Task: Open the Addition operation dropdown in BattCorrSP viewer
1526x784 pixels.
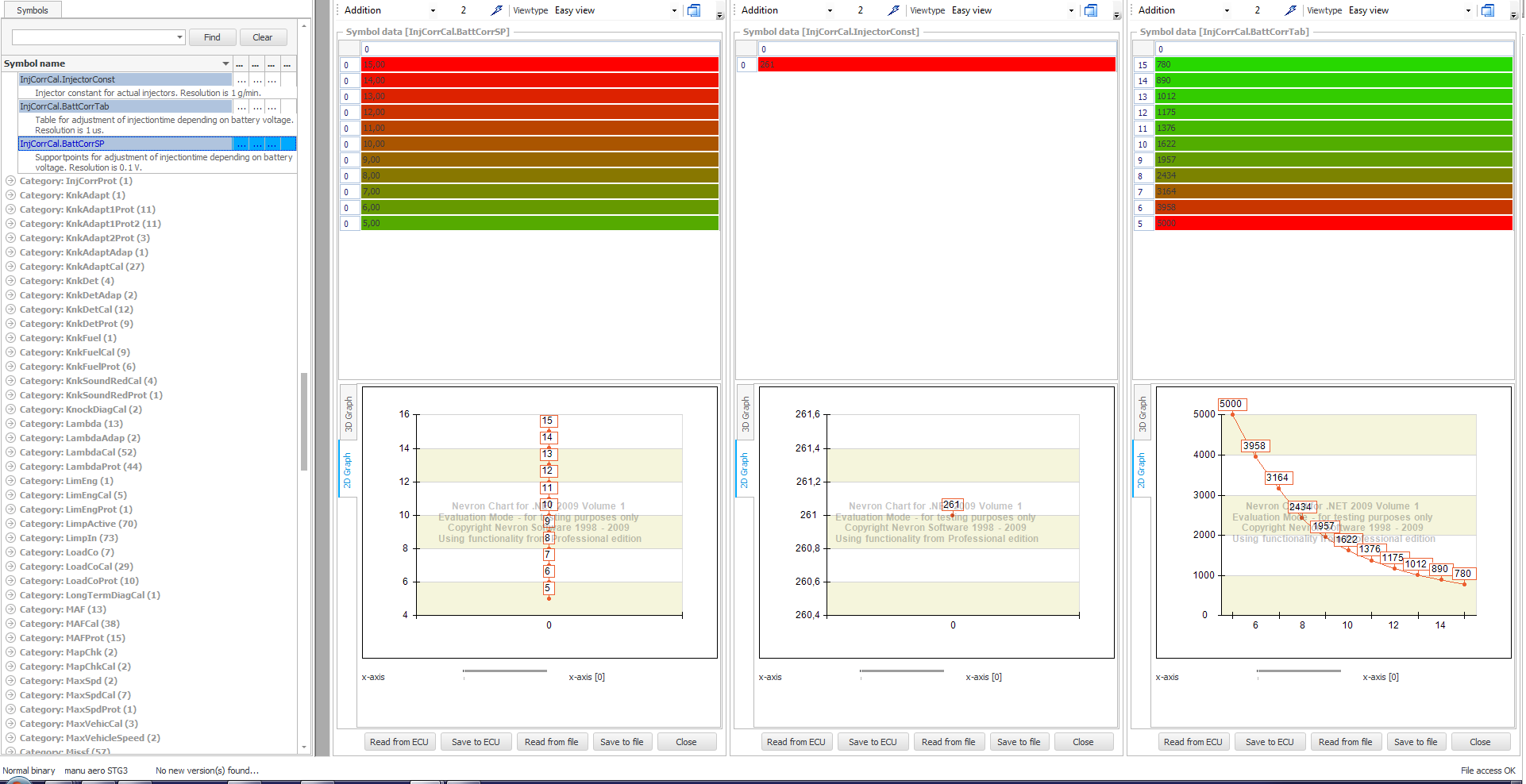Action: pyautogui.click(x=433, y=10)
